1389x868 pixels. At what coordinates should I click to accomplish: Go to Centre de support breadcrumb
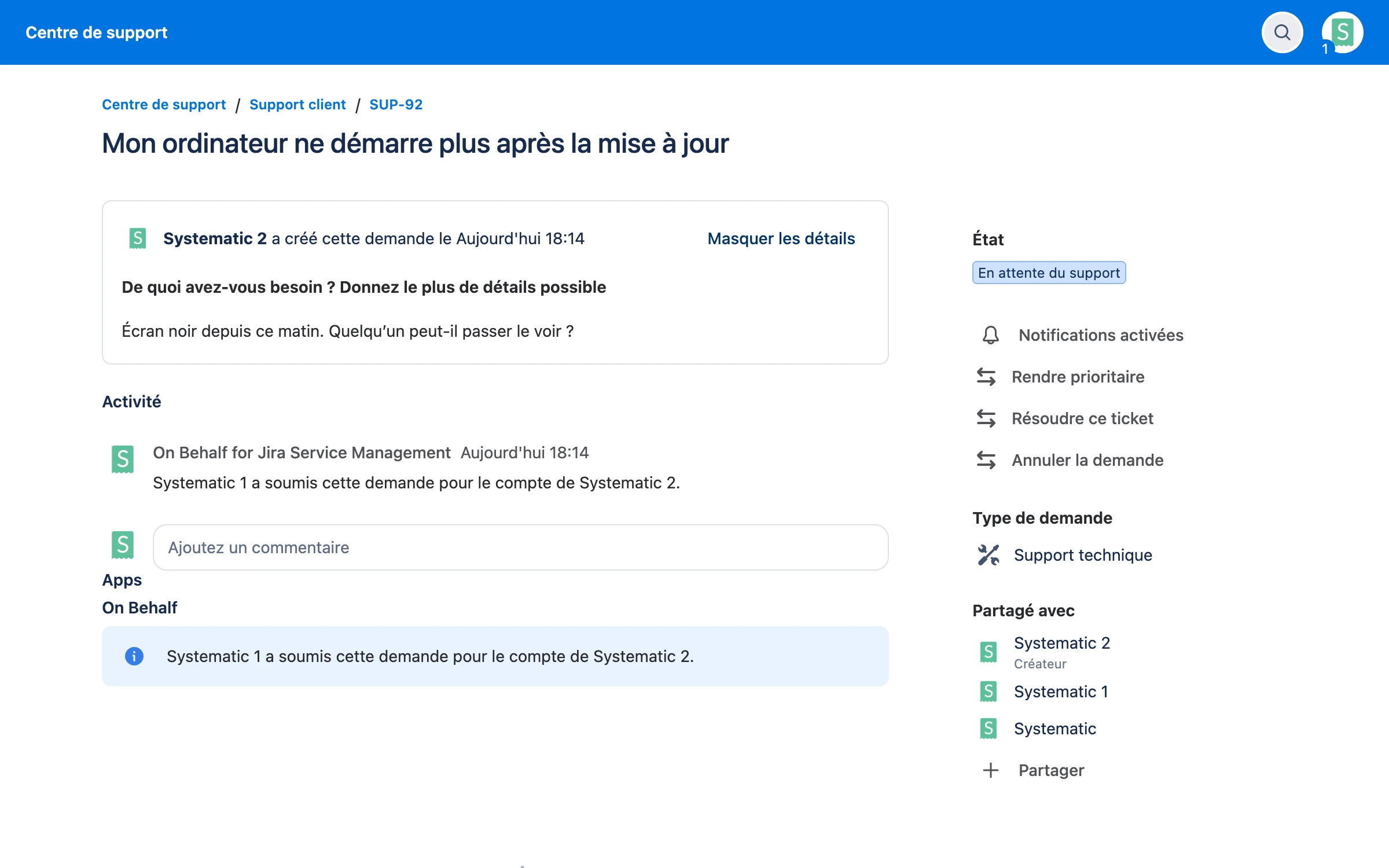pos(164,105)
